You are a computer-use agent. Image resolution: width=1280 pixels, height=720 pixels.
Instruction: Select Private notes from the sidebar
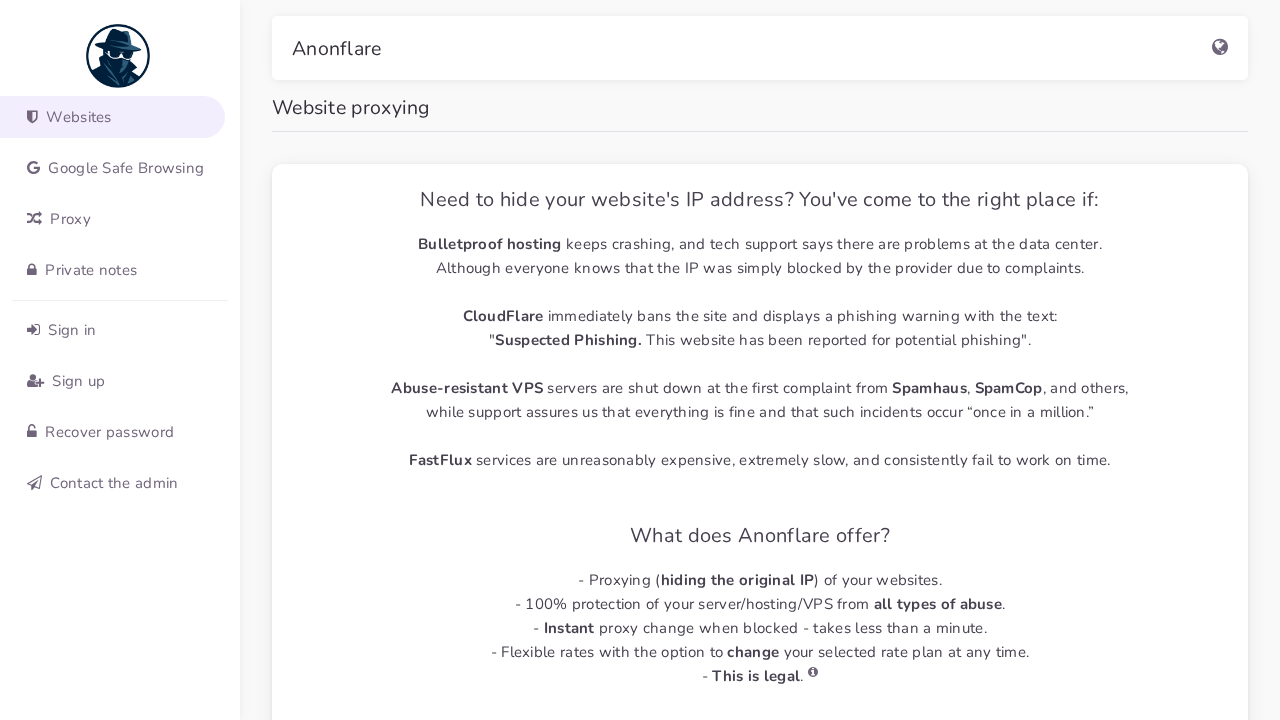click(91, 270)
